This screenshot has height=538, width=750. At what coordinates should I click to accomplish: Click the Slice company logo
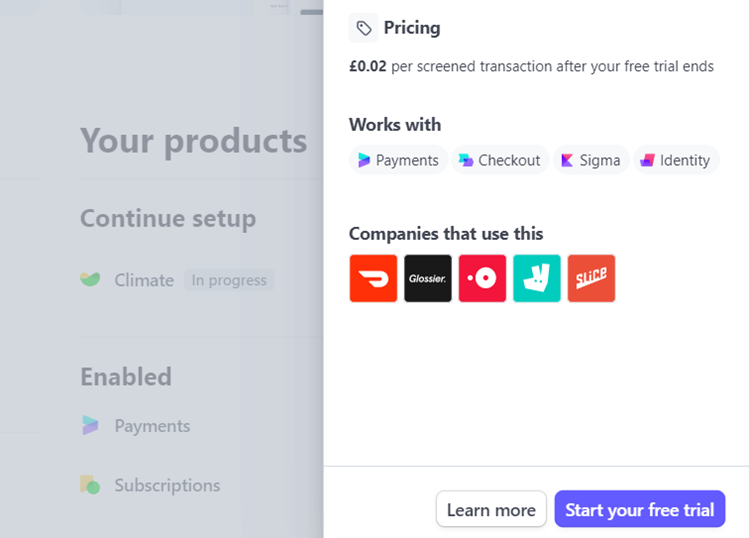click(591, 278)
